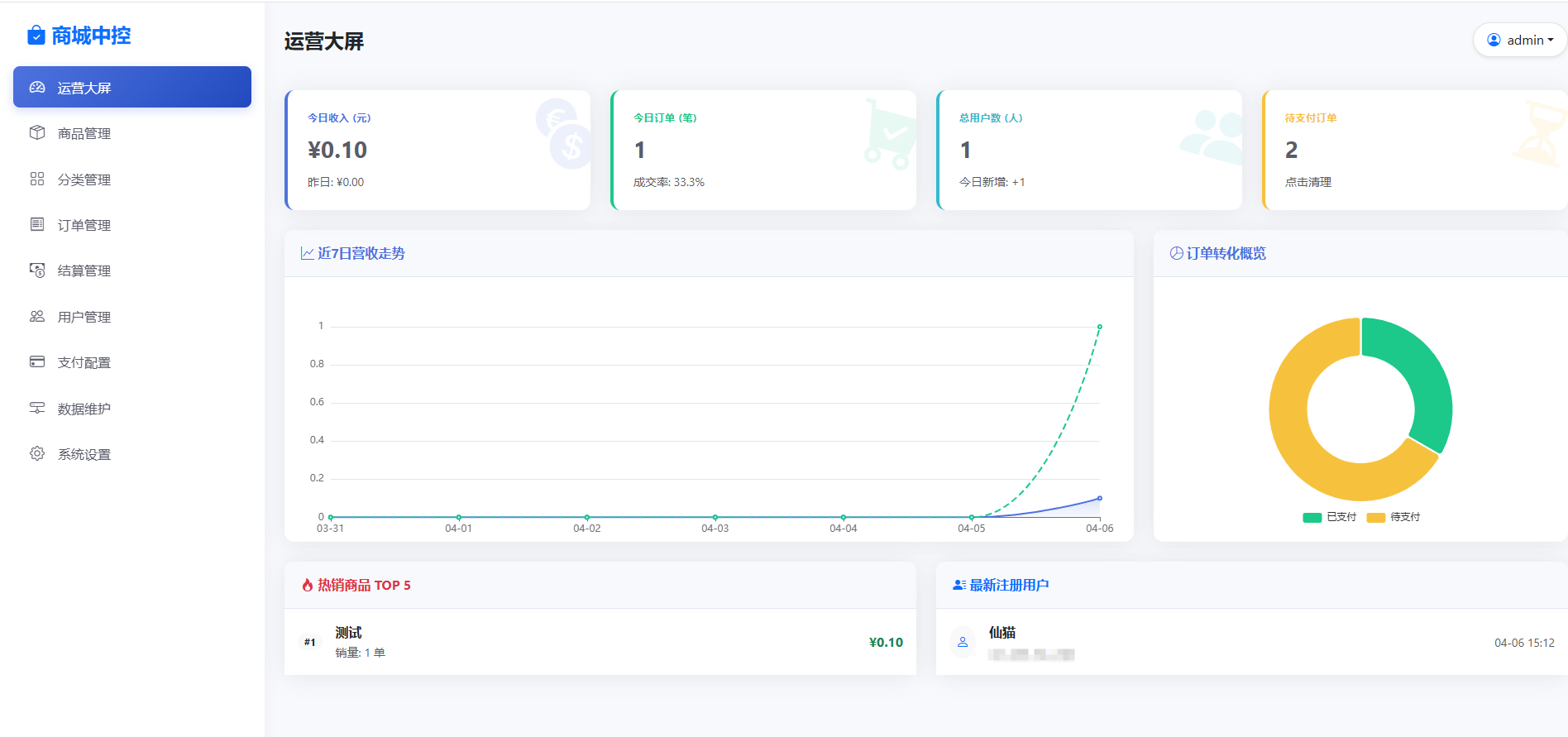Click the 今日收入 revenue card
The image size is (1568, 737).
click(x=437, y=150)
